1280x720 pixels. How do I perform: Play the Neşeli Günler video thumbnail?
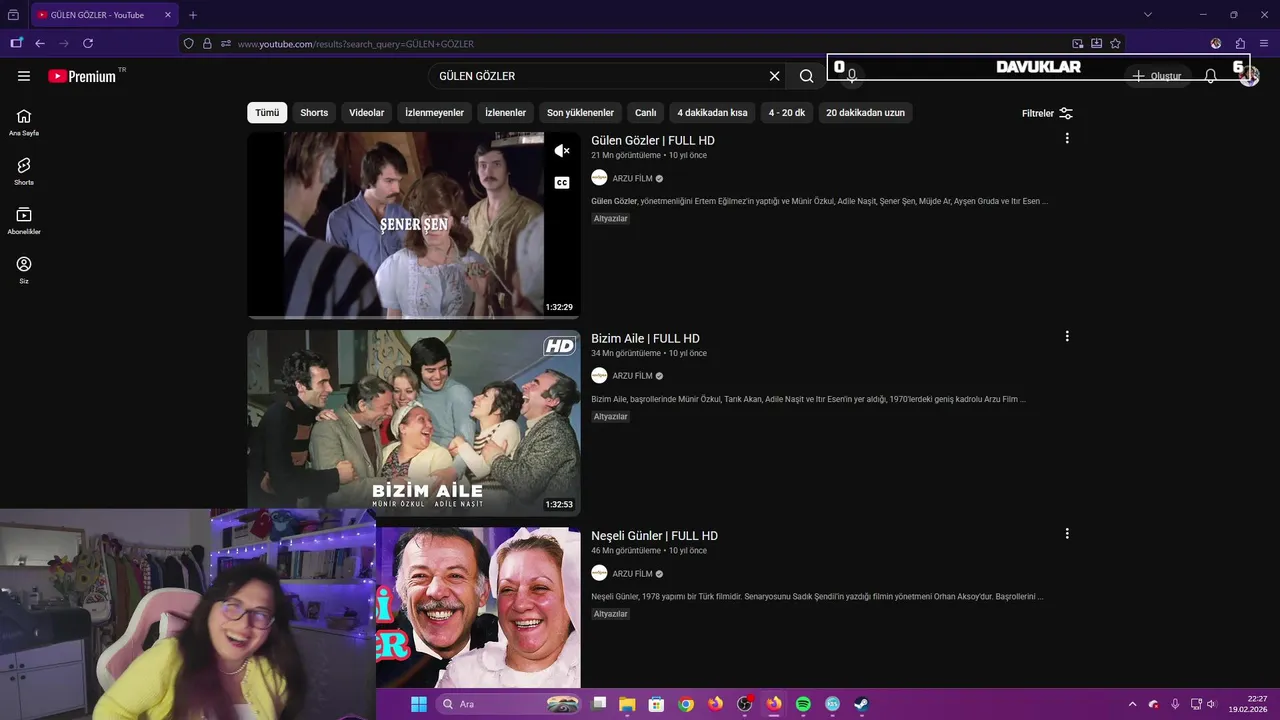478,608
